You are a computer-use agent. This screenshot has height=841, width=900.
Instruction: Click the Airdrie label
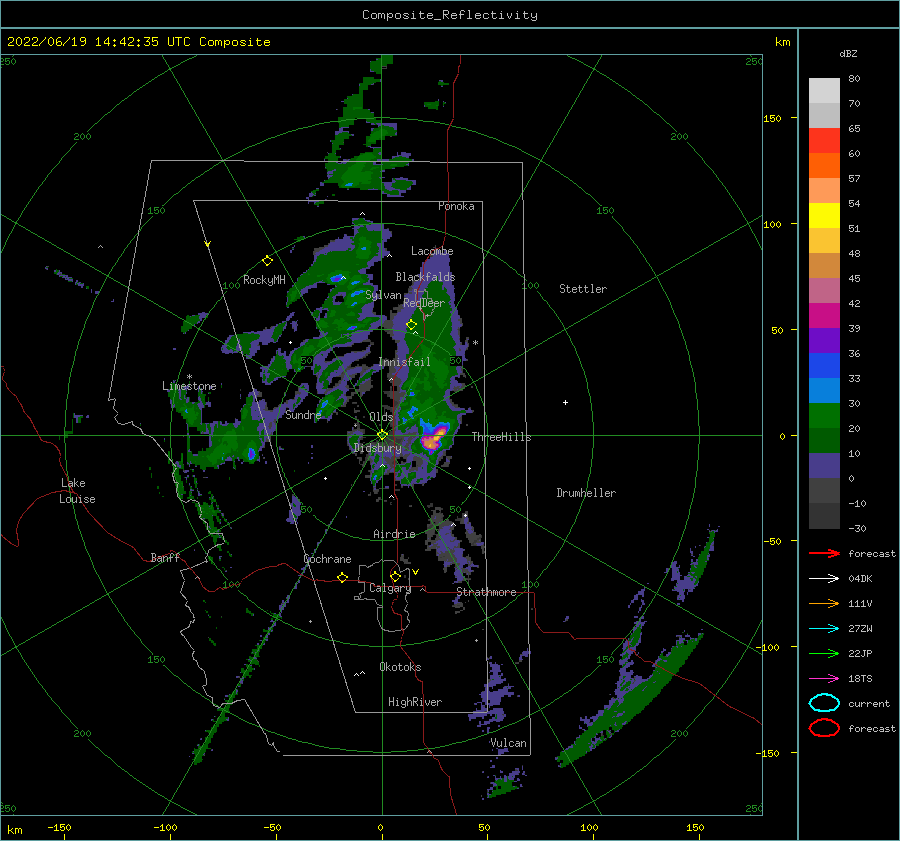pyautogui.click(x=394, y=534)
